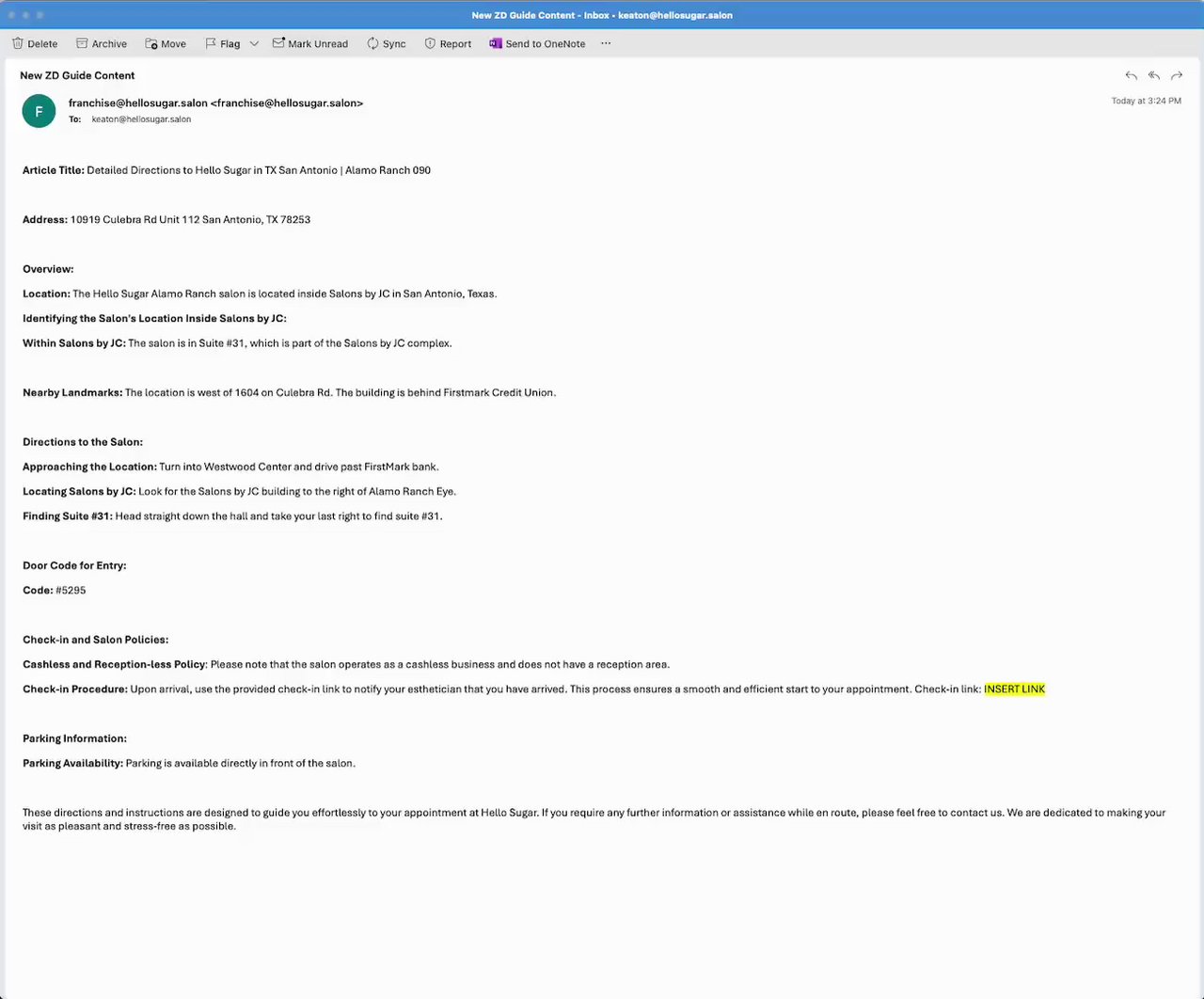Click the Within Salons by JC line
Screen dimensions: 1204x999
237,343
